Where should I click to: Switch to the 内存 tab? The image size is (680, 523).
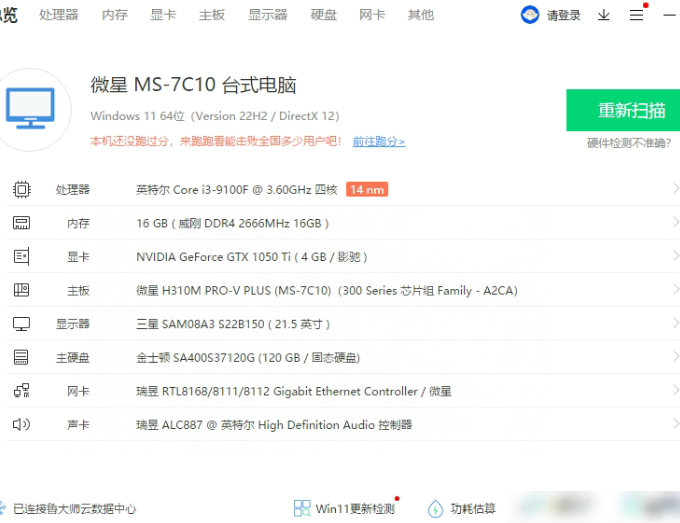click(x=114, y=15)
